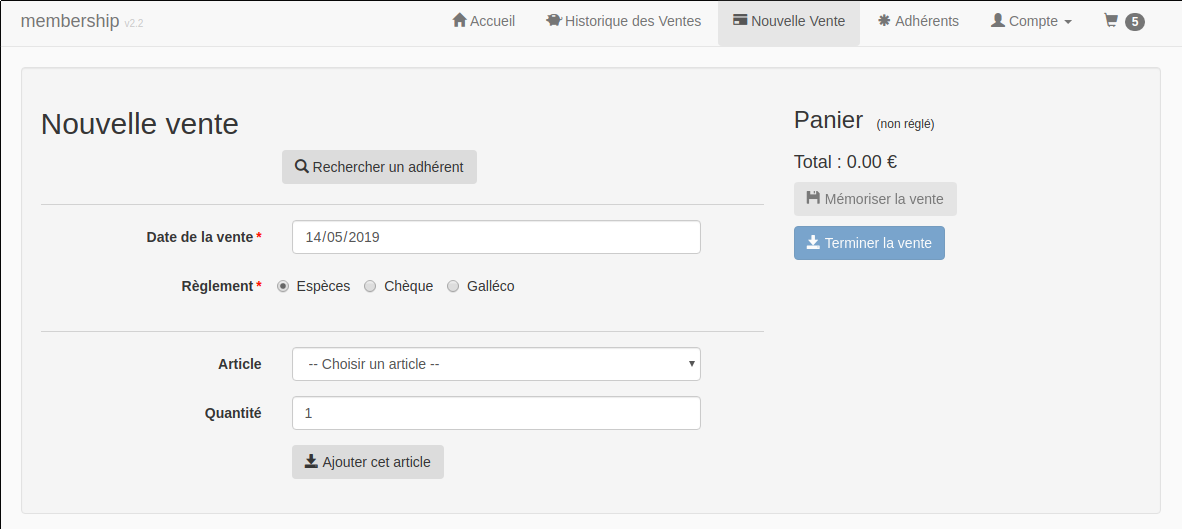
Task: Click the asterisk icon beside Adhérents
Action: pyautogui.click(x=884, y=20)
